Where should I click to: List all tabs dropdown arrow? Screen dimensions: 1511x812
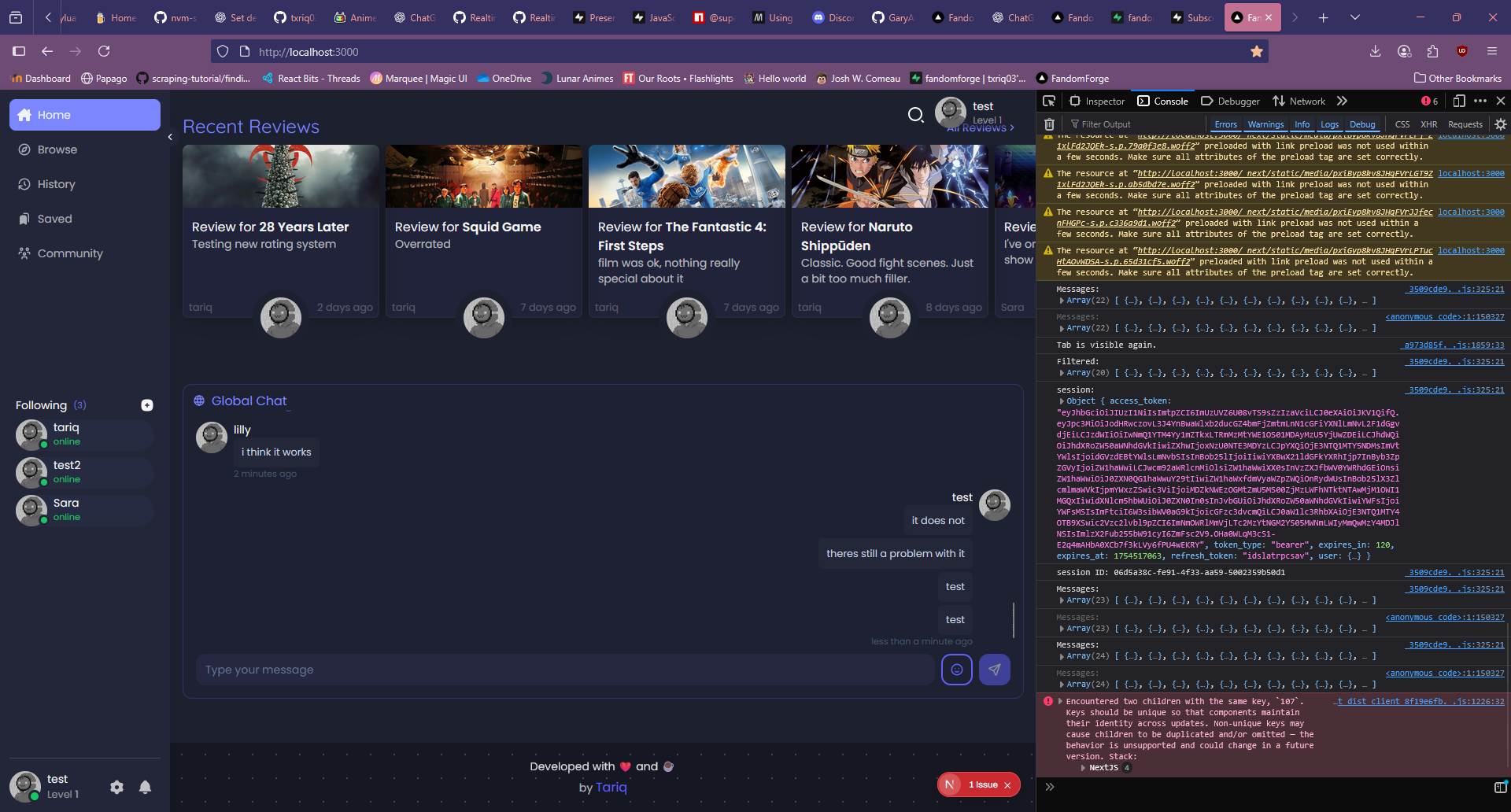[x=1355, y=17]
